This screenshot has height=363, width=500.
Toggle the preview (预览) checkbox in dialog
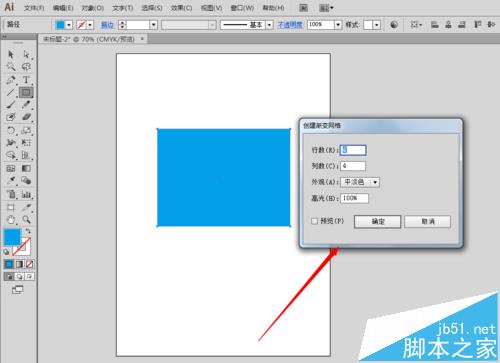click(314, 221)
